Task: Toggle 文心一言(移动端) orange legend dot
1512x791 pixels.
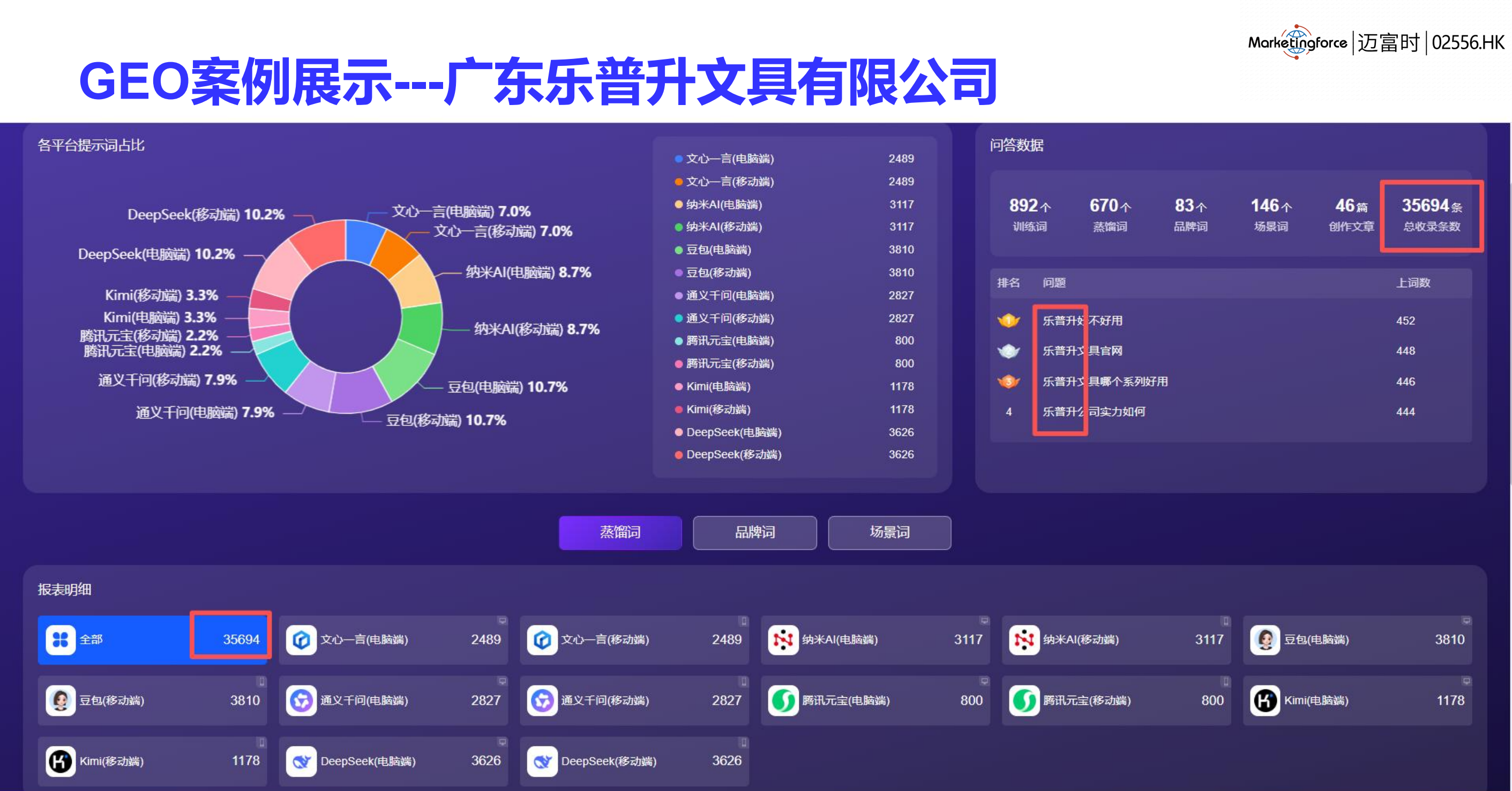Action: coord(678,182)
